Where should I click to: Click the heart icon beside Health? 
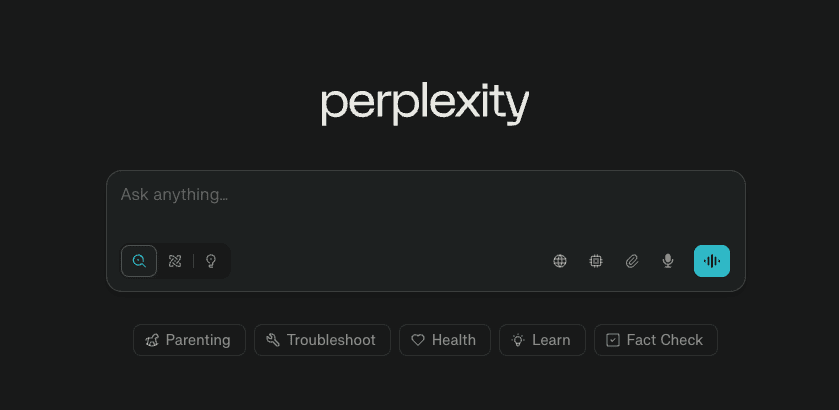click(418, 340)
